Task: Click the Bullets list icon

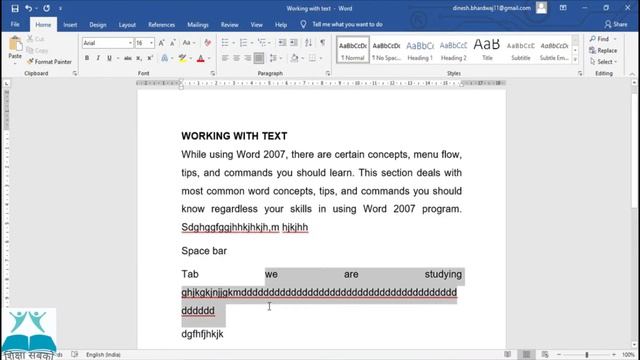Action: pyautogui.click(x=225, y=43)
